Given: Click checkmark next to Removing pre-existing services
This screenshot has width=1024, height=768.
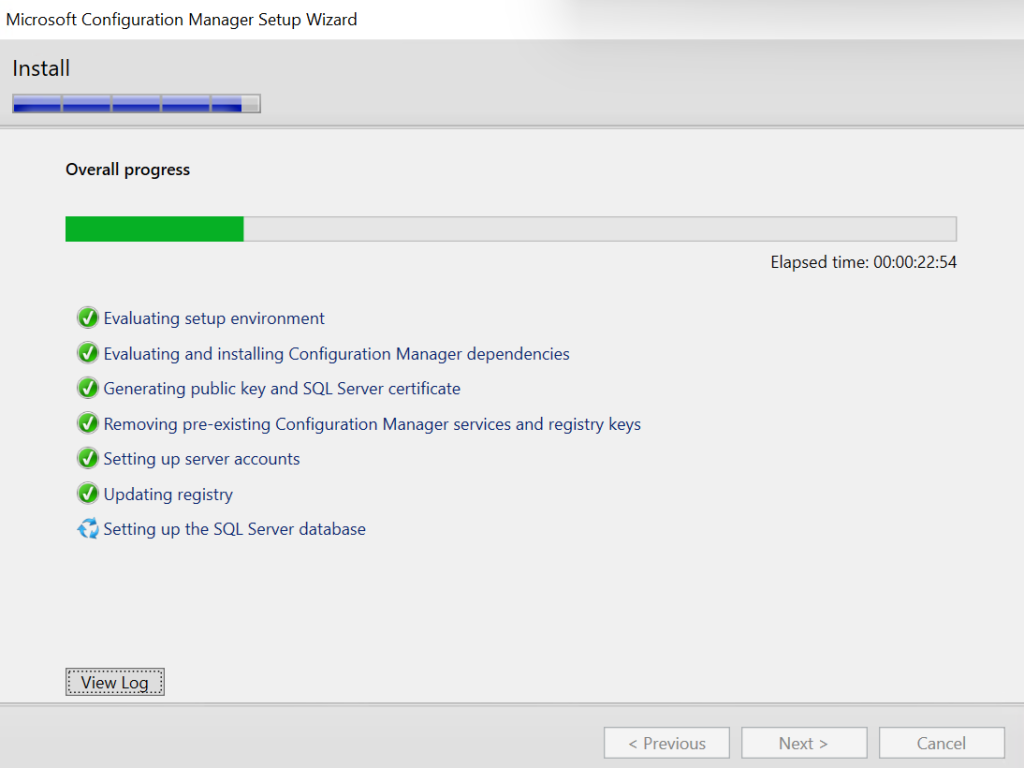Looking at the screenshot, I should (x=88, y=424).
